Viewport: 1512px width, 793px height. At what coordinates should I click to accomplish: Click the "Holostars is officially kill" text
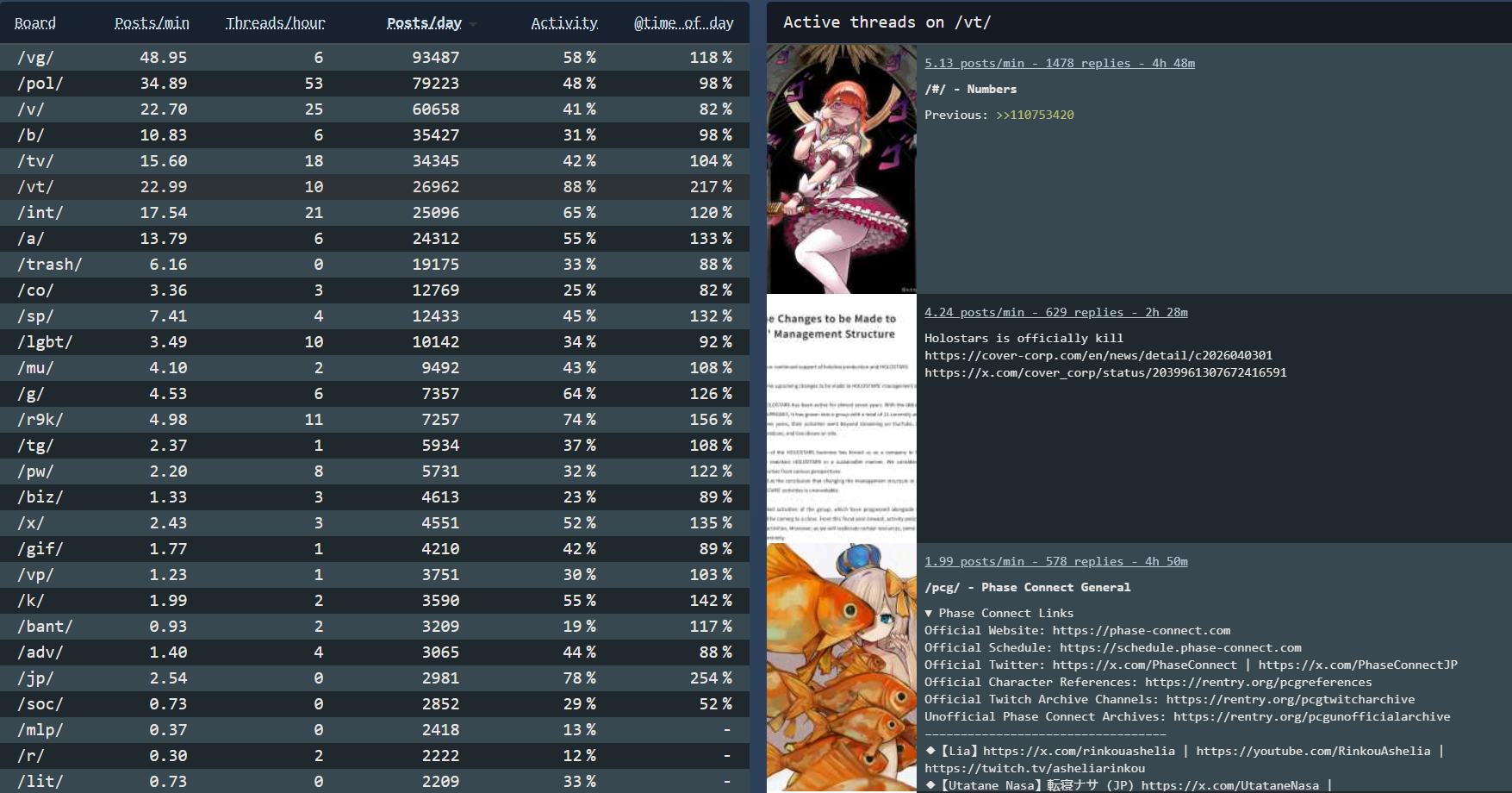(x=1024, y=338)
